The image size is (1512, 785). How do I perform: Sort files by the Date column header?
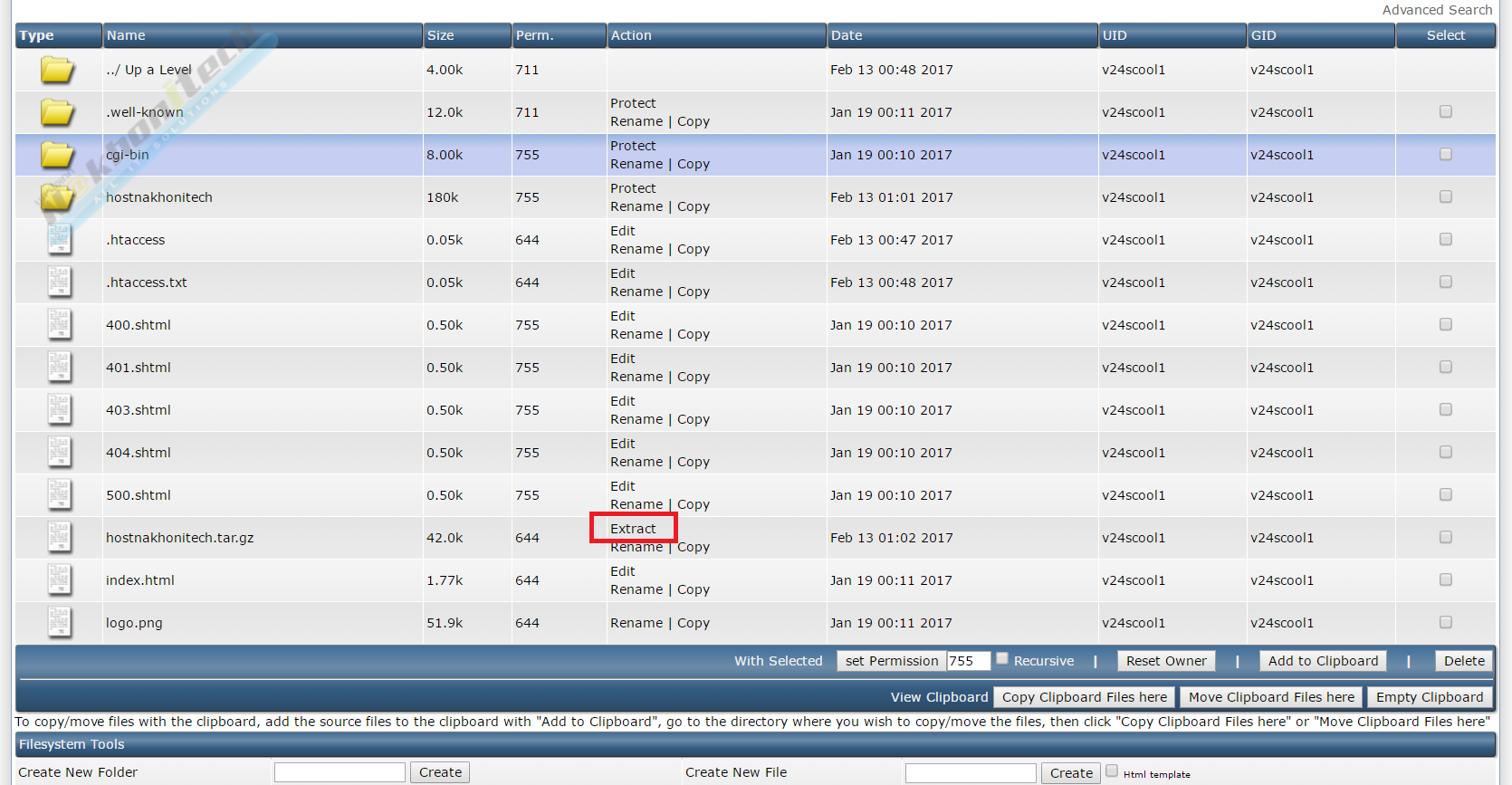click(x=847, y=35)
